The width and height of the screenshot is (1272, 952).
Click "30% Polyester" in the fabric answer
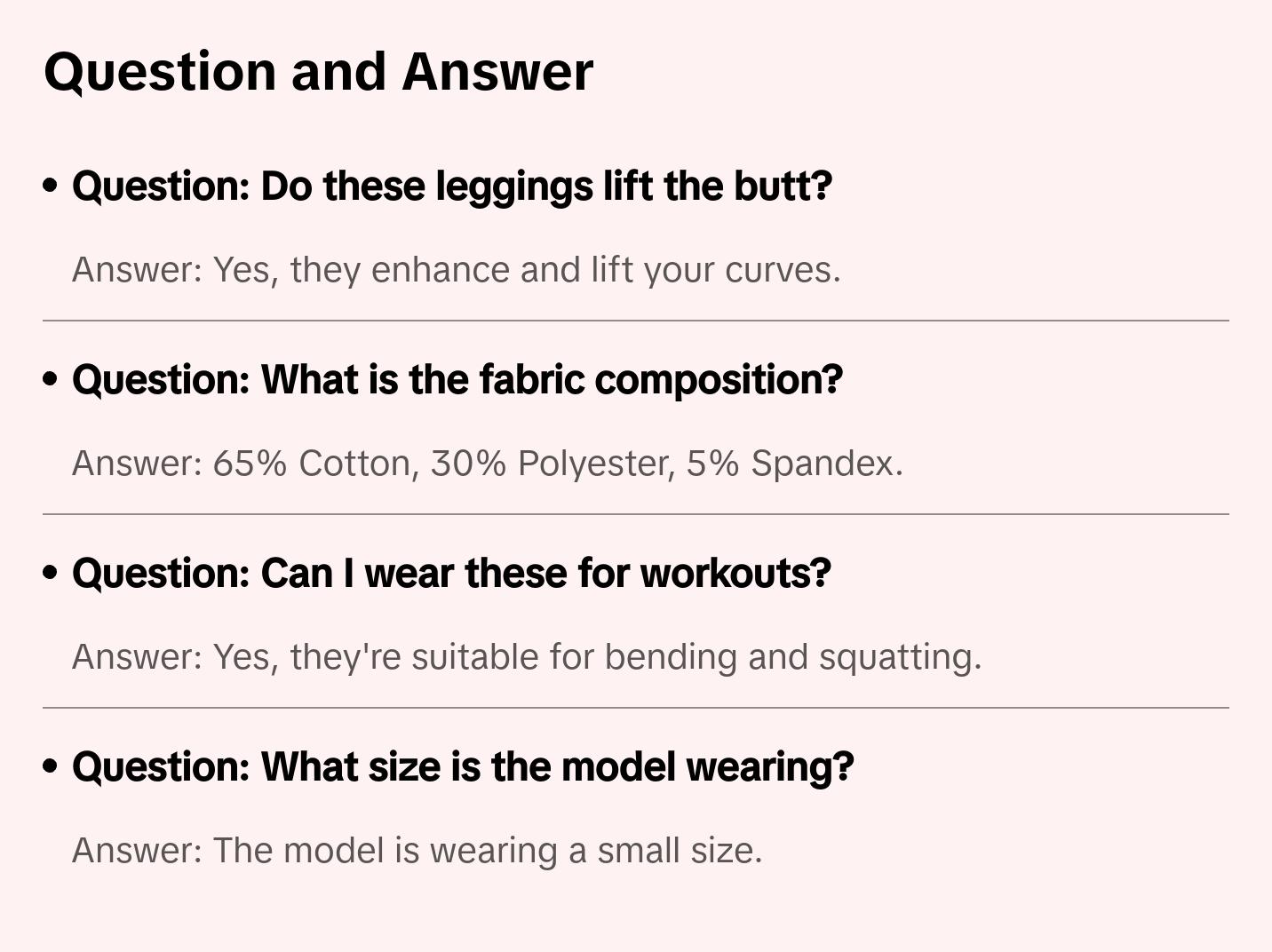[553, 464]
